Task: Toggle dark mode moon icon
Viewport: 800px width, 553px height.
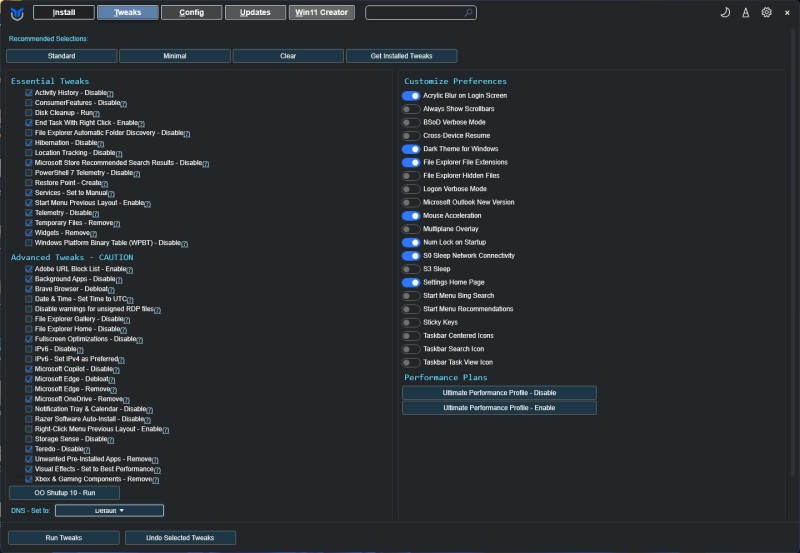Action: pyautogui.click(x=725, y=13)
